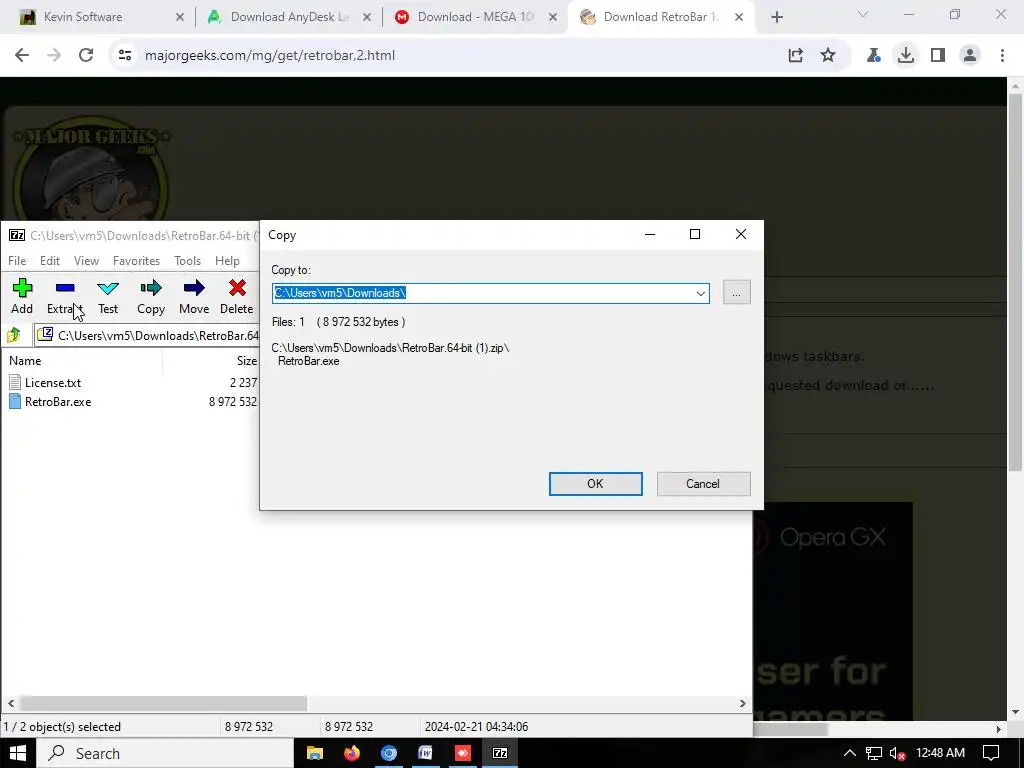Share this page icon in Chrome
Viewport: 1024px width, 768px height.
point(795,56)
